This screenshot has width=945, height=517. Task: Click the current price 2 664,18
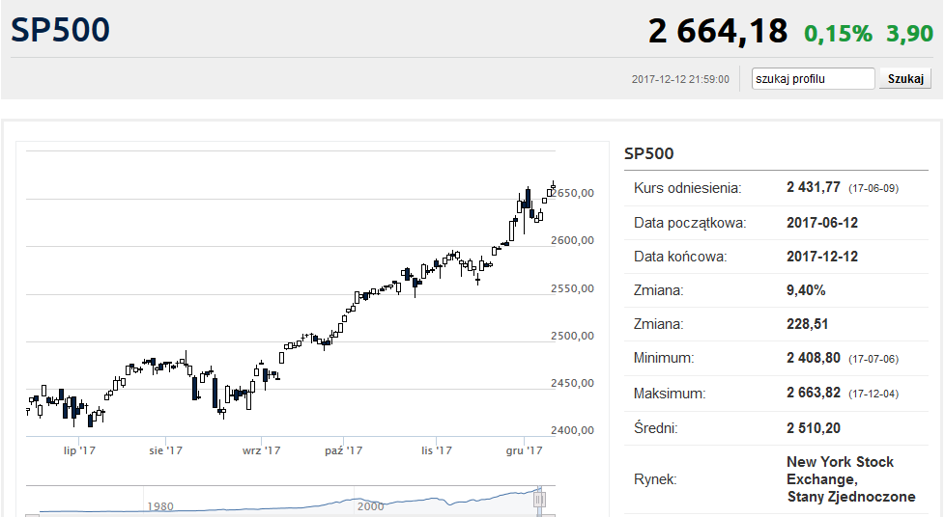pos(718,32)
